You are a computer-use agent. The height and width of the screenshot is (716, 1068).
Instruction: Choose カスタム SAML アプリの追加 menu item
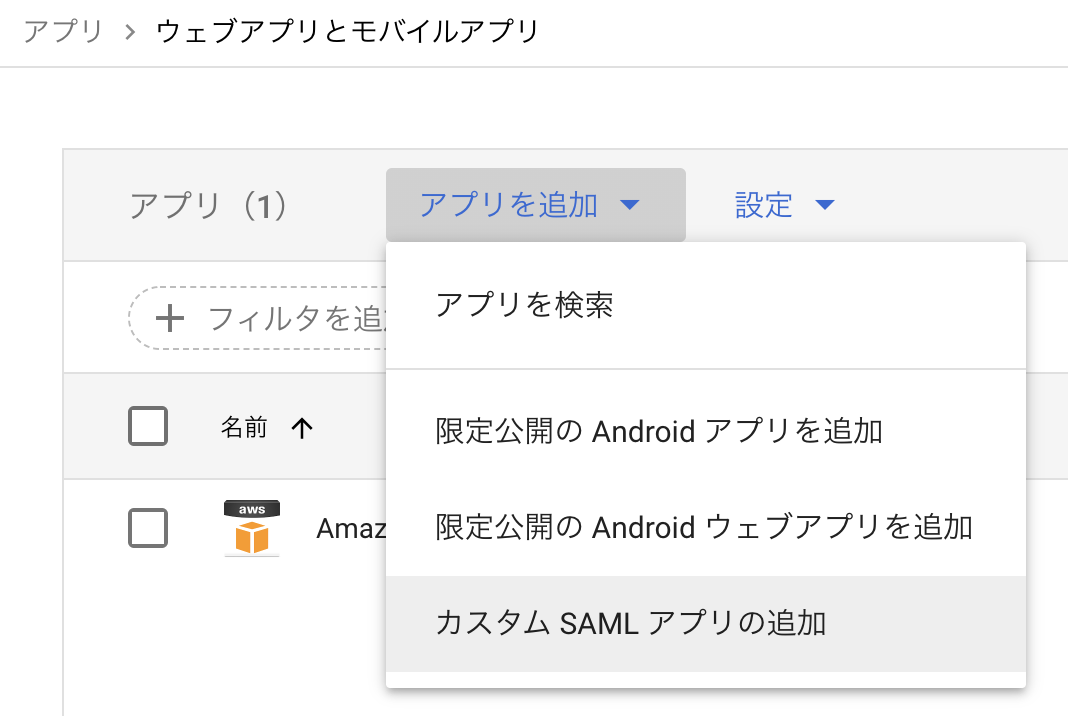630,623
